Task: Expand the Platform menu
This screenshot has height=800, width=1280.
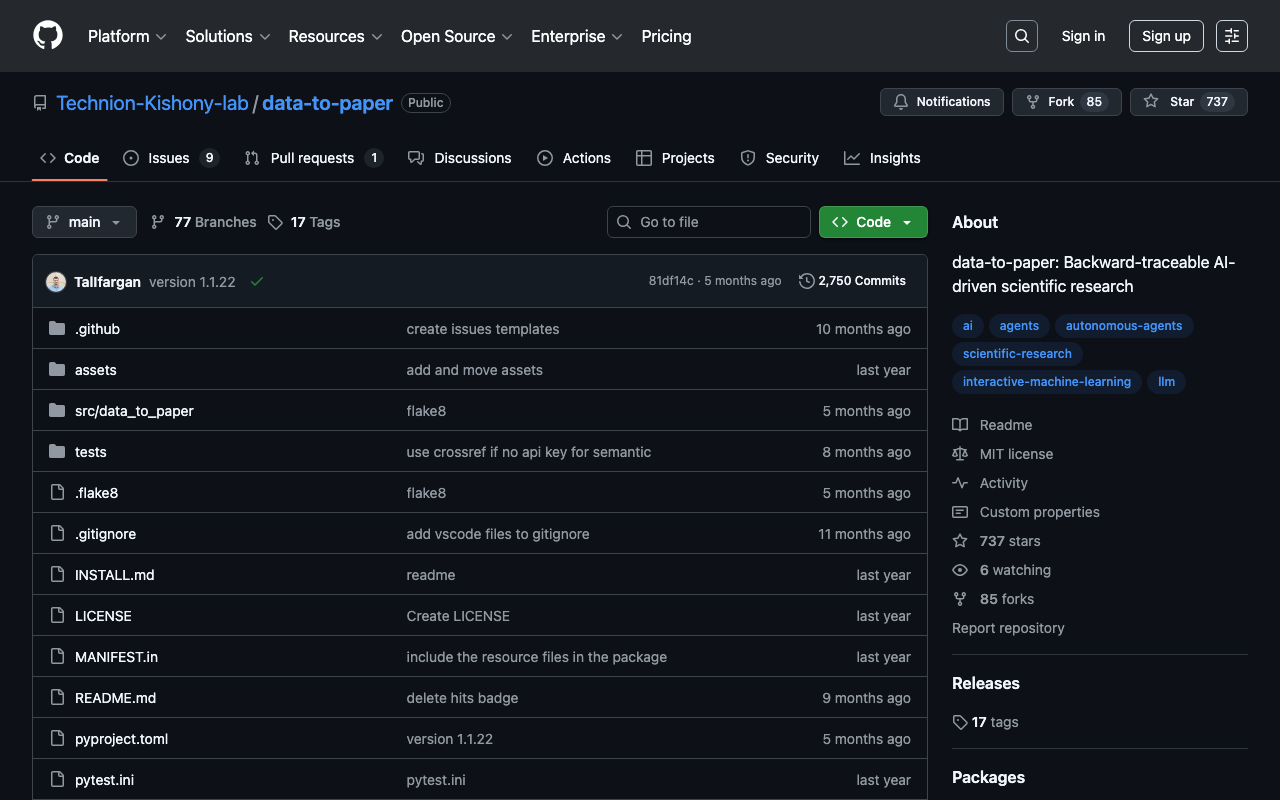Action: (x=126, y=36)
